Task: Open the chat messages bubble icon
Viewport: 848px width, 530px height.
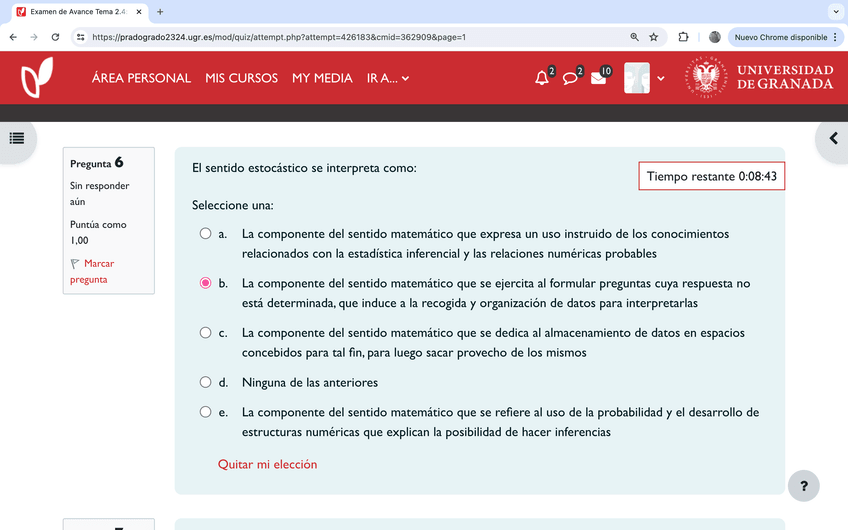Action: click(570, 78)
